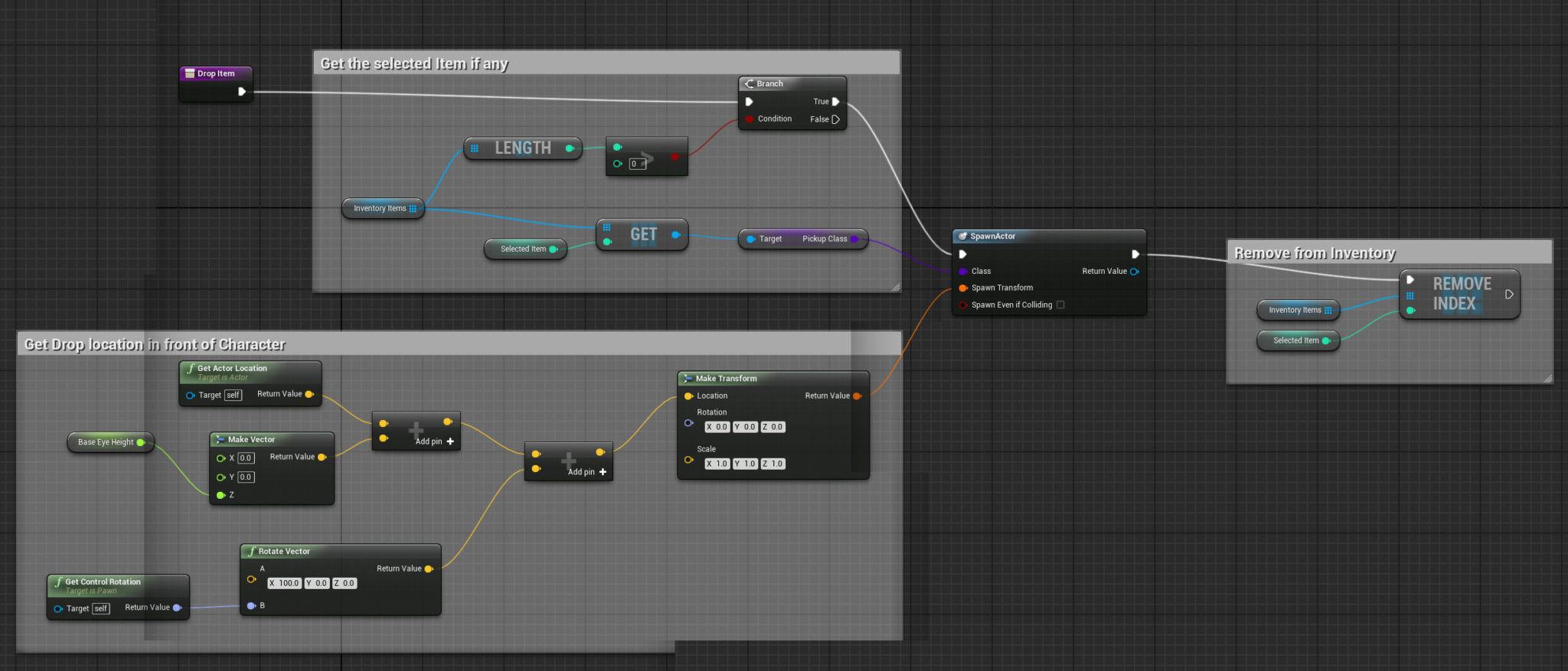Click the Pickup Class output pin
Screen dimensions: 1568x671
click(x=854, y=239)
